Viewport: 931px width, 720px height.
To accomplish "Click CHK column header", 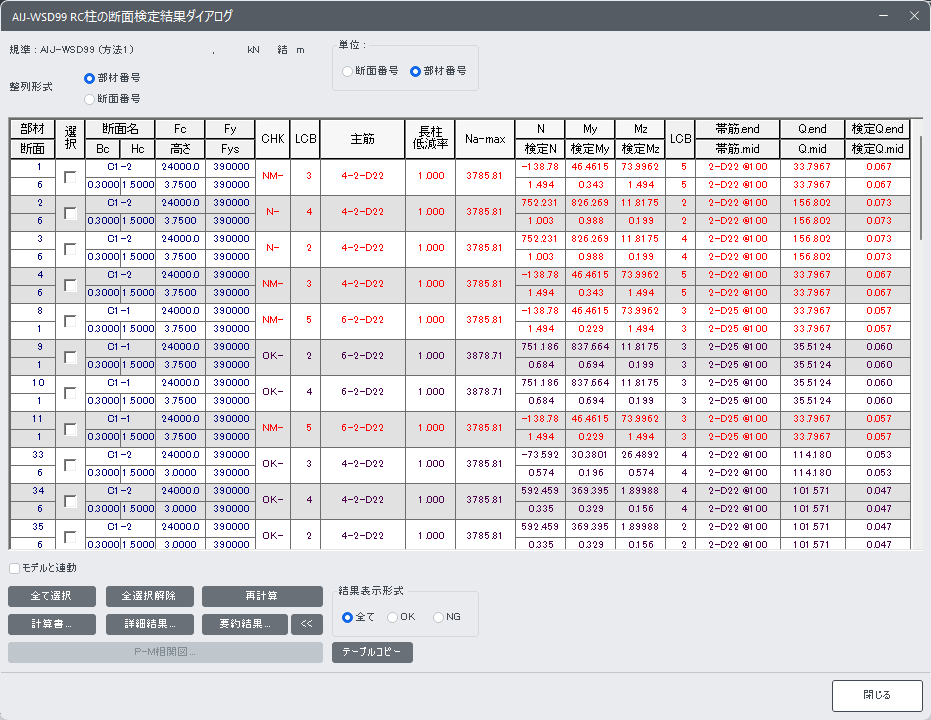I will click(x=273, y=139).
